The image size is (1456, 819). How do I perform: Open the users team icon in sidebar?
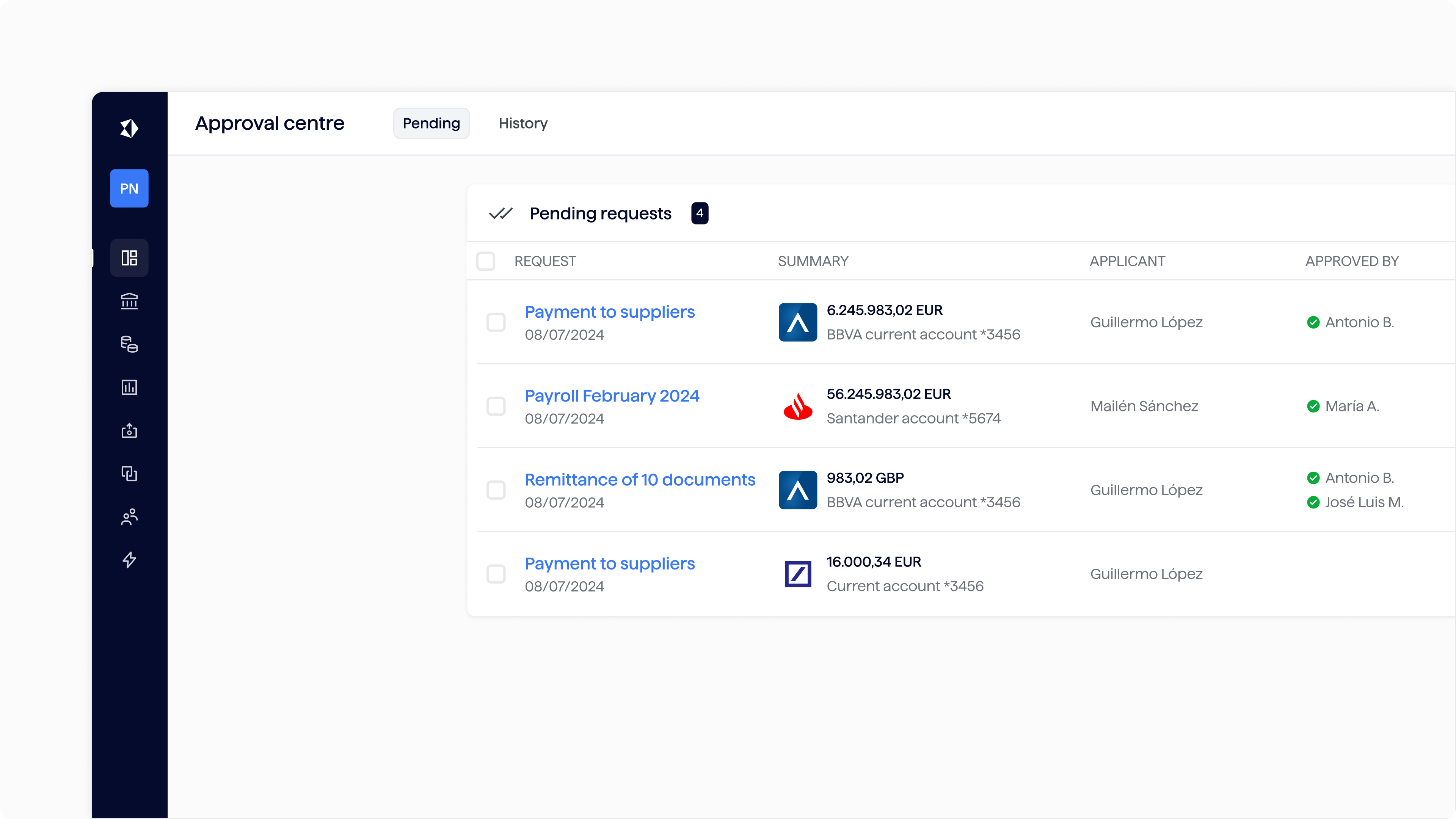click(x=129, y=516)
